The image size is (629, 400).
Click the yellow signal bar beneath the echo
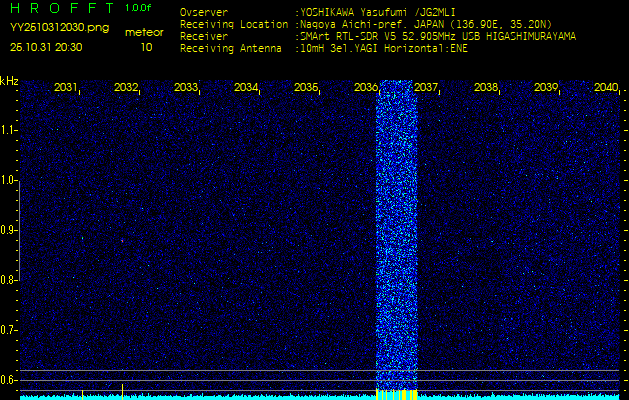point(395,394)
